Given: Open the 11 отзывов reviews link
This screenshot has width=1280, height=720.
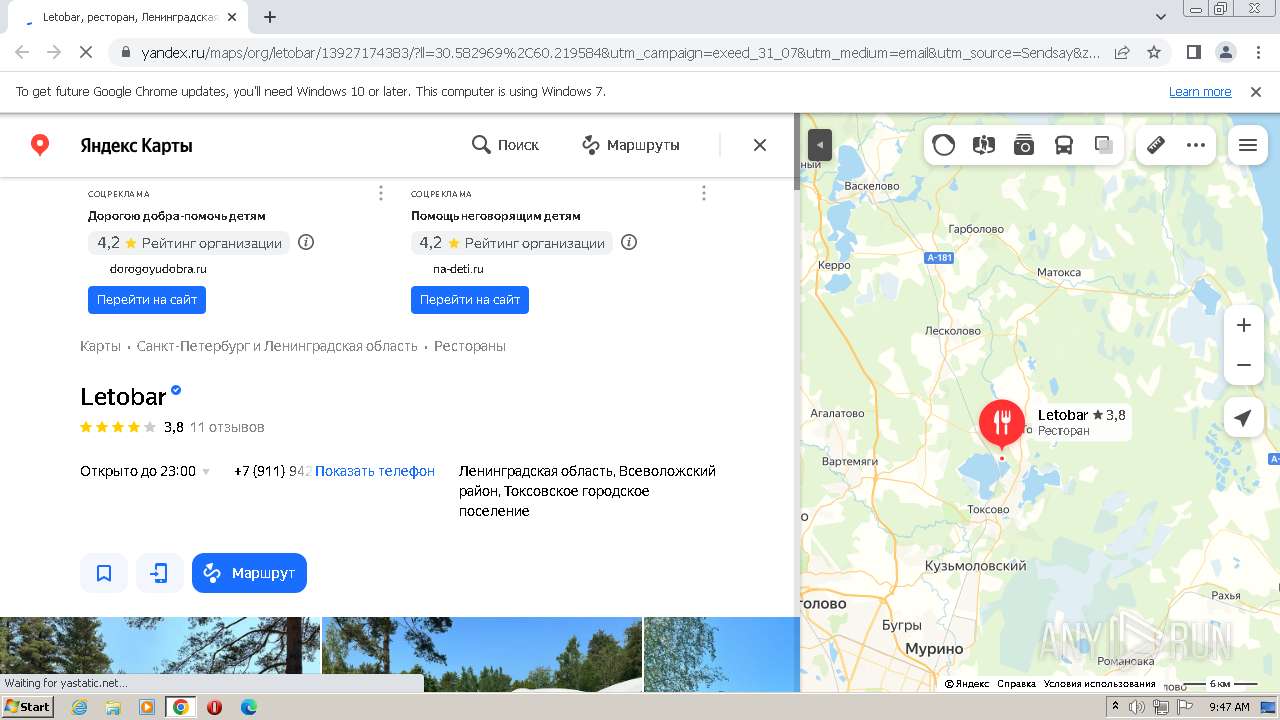Looking at the screenshot, I should tap(227, 427).
